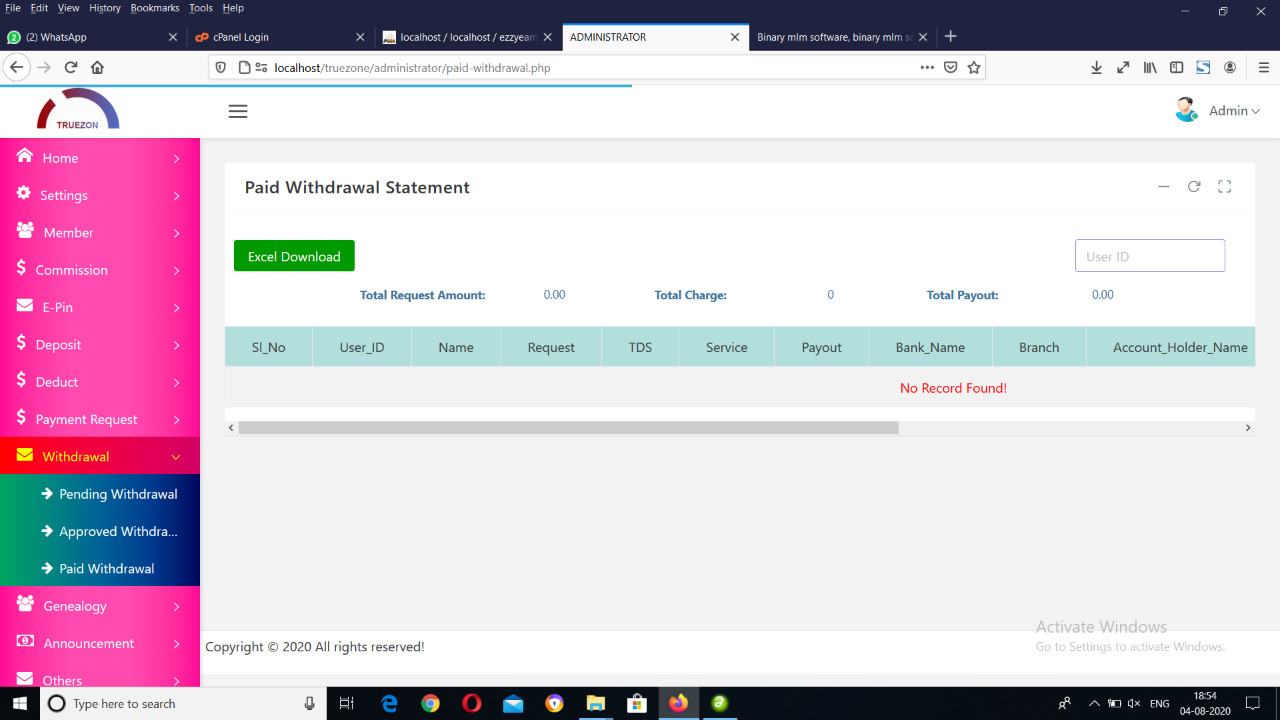Reload the page with browser refresh
Image resolution: width=1280 pixels, height=720 pixels.
71,68
